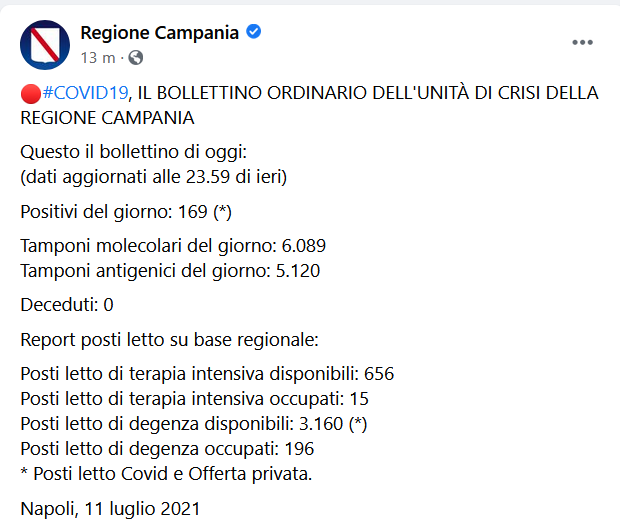Click the Regione Campania profile avatar
620x532 pixels.
[45, 45]
